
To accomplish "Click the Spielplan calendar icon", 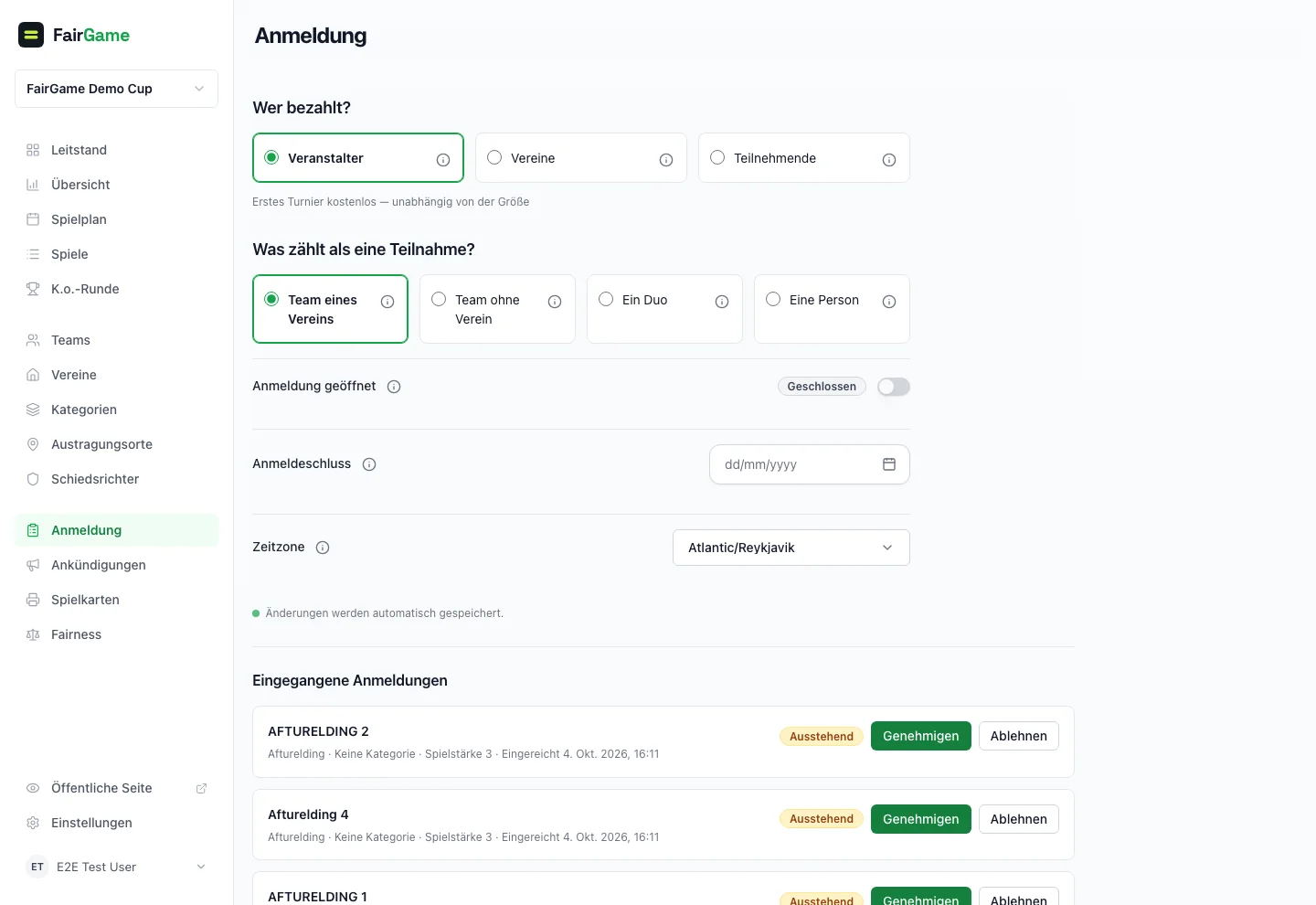I will tap(33, 219).
